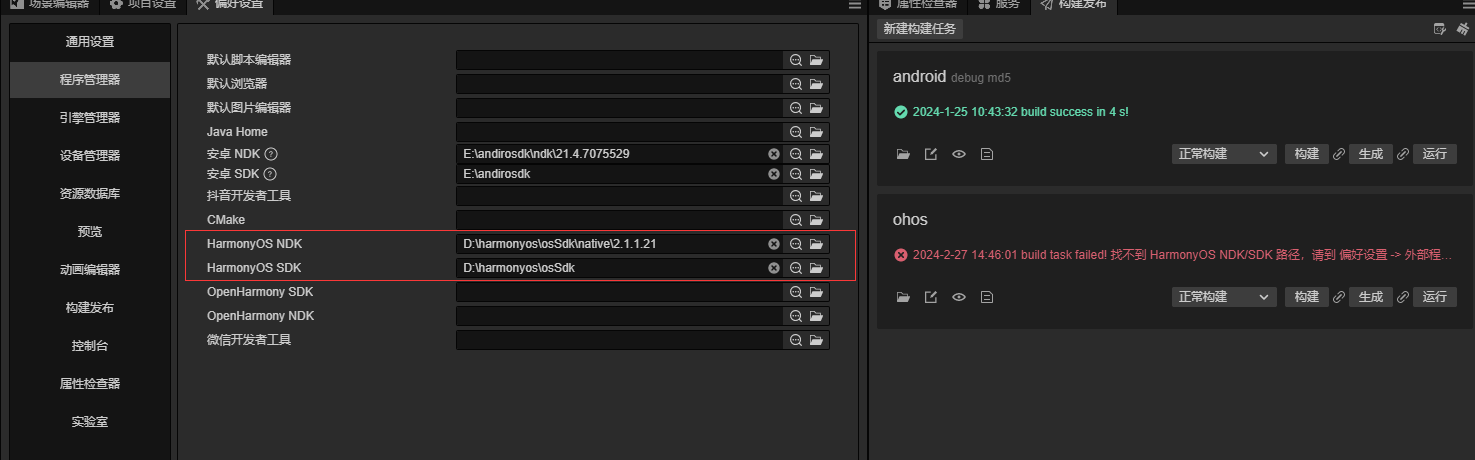Open the preferences panel menu icon
Viewport: 1475px width, 460px height.
[x=855, y=5]
